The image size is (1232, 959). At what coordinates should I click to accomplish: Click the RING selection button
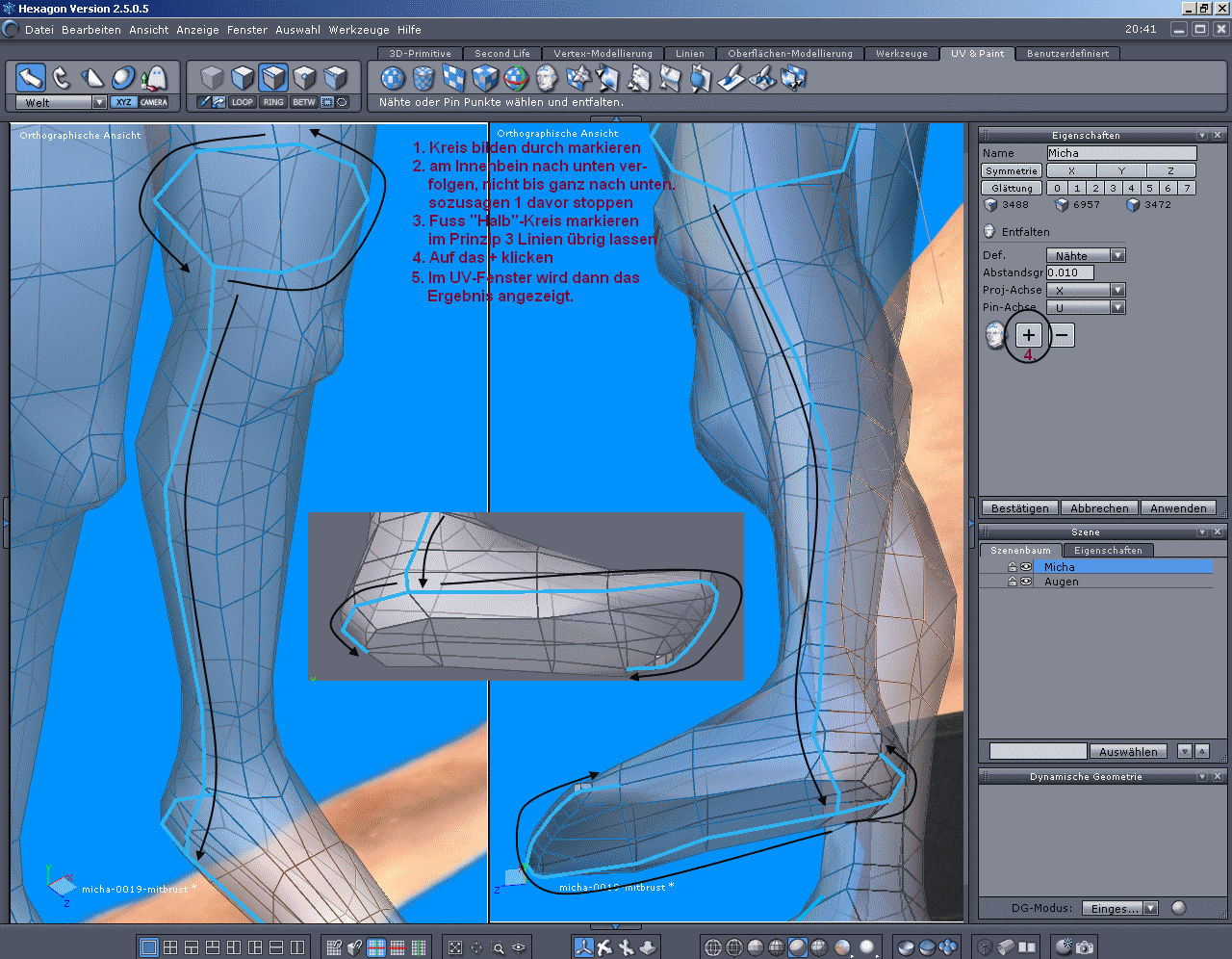(x=273, y=102)
